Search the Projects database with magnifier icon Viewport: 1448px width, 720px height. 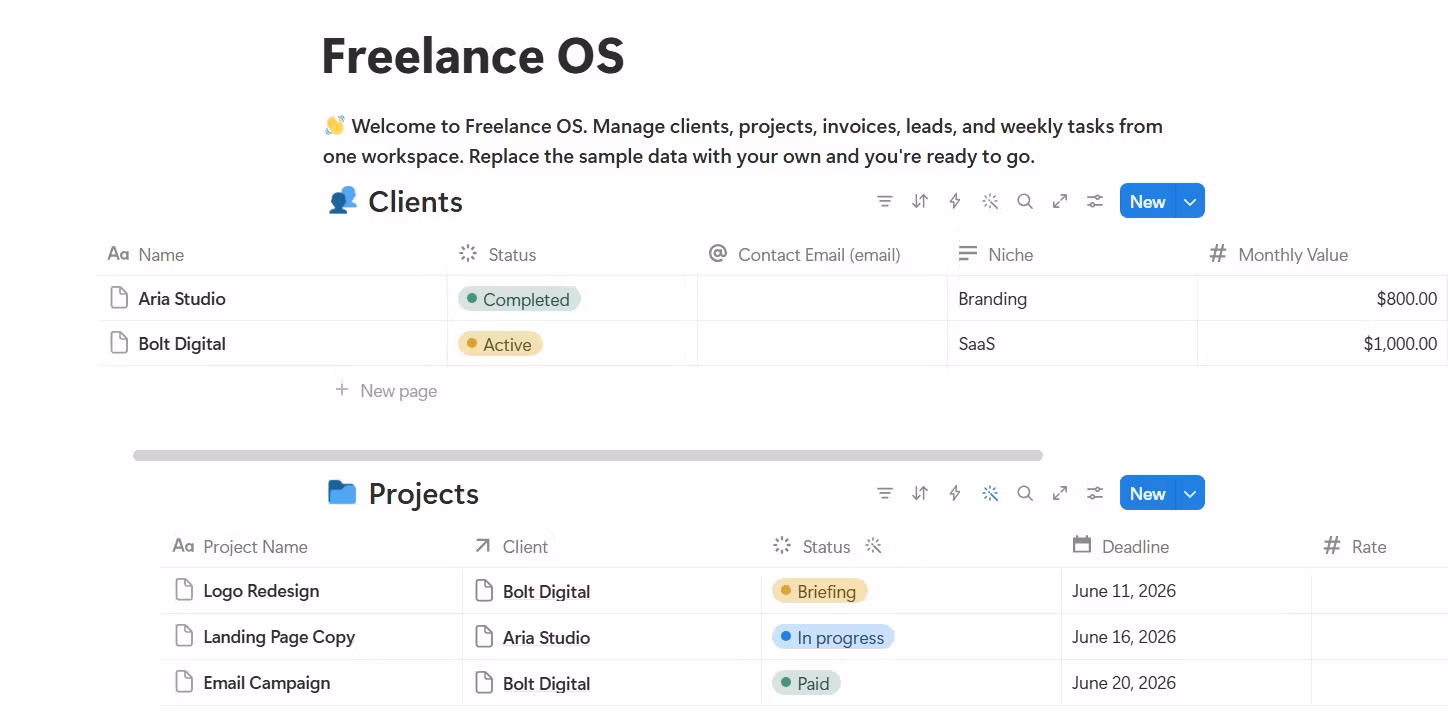[x=1025, y=493]
